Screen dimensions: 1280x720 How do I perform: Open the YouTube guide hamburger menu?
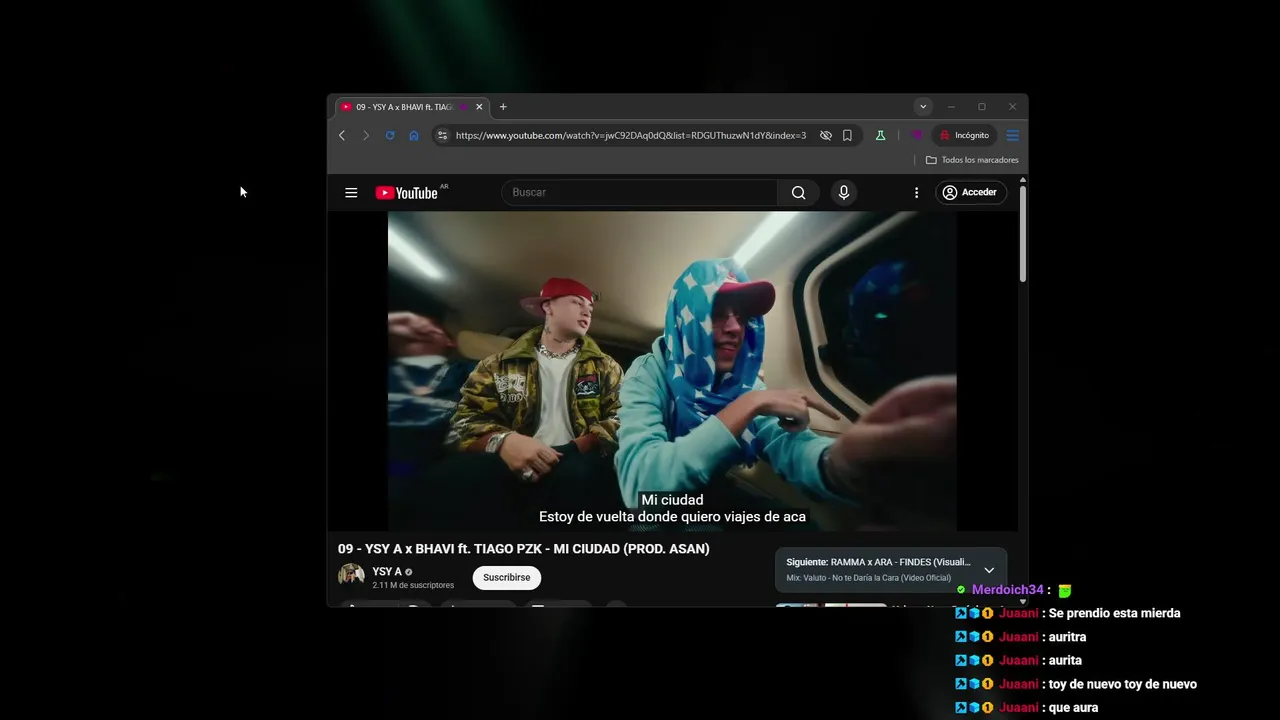pos(351,192)
